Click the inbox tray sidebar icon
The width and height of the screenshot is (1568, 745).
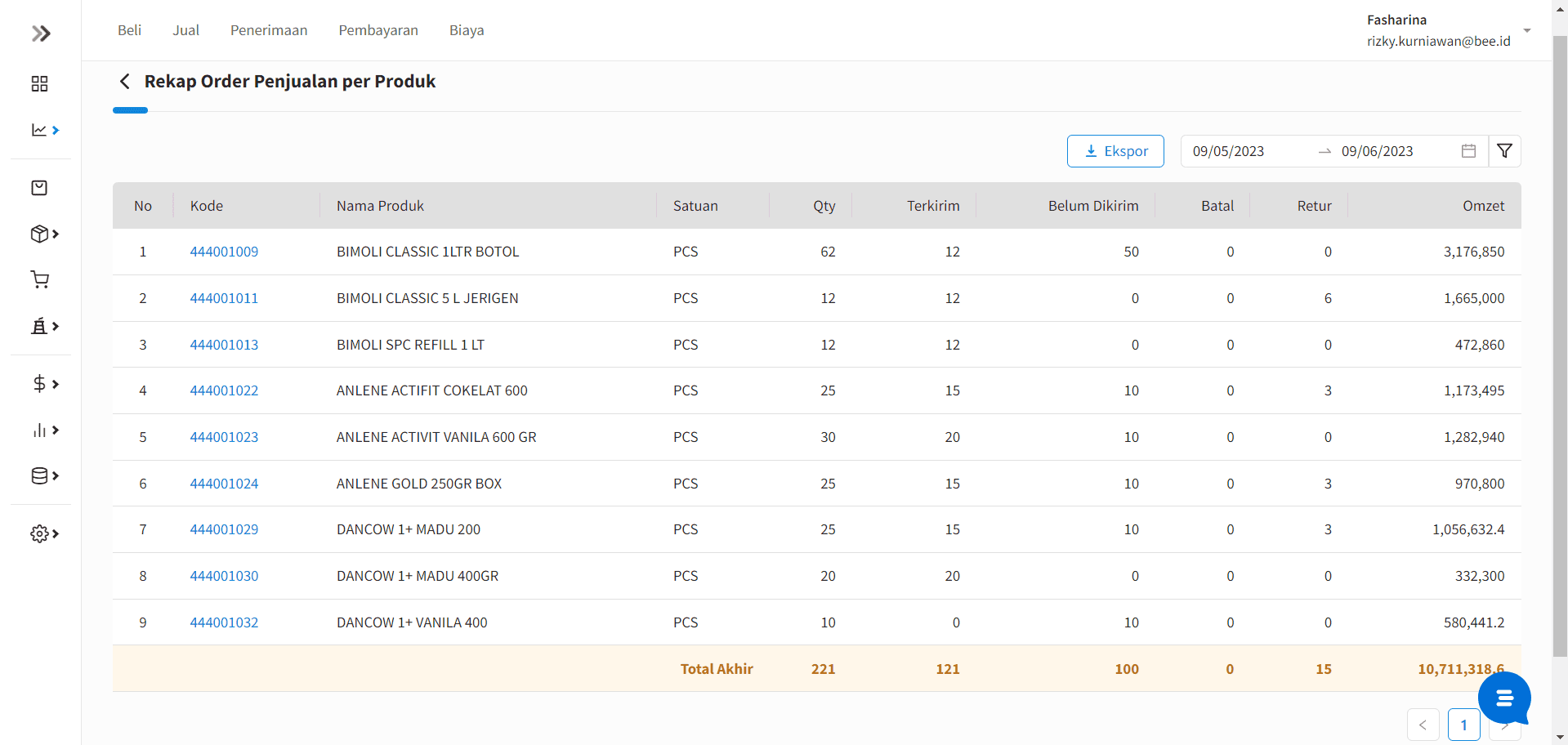[39, 188]
